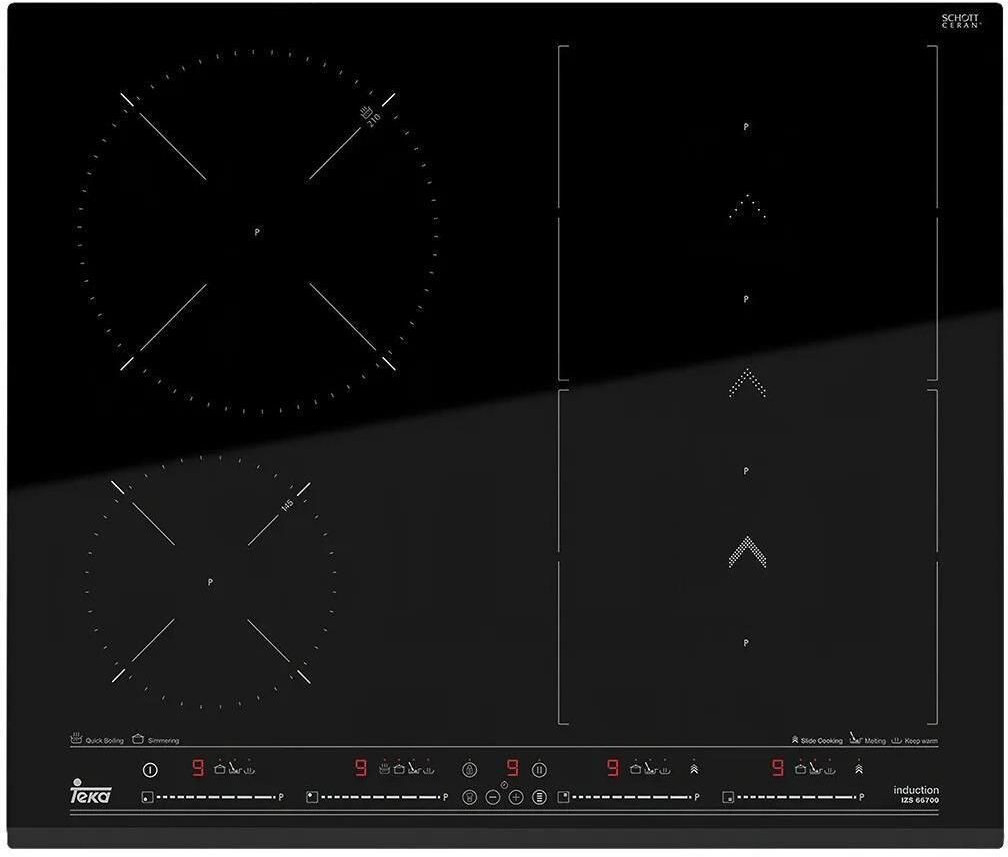This screenshot has height=857, width=1008.
Task: Select the bottom-right zone selector square
Action: [729, 798]
